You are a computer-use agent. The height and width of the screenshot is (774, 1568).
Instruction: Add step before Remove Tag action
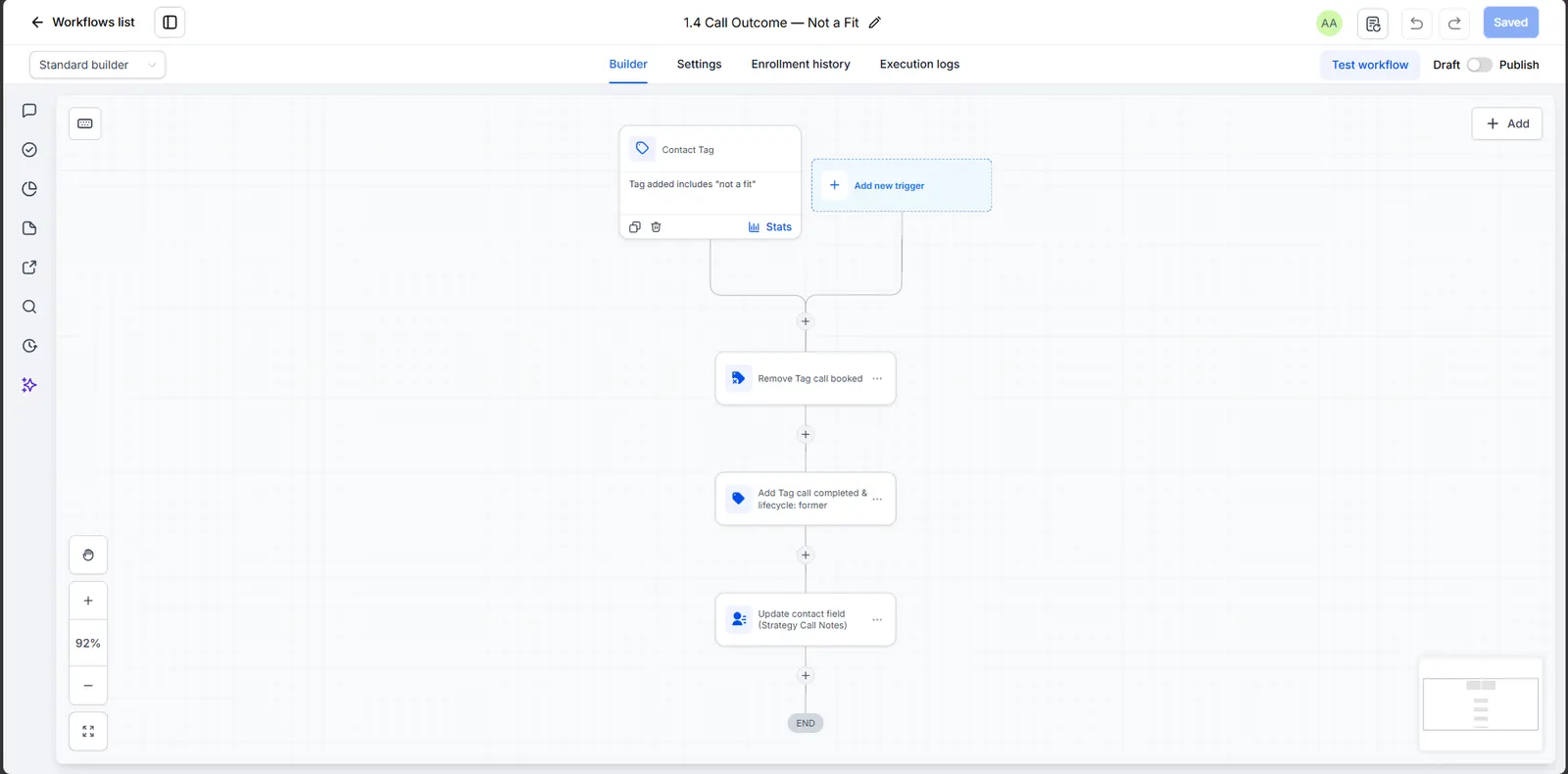tap(806, 321)
